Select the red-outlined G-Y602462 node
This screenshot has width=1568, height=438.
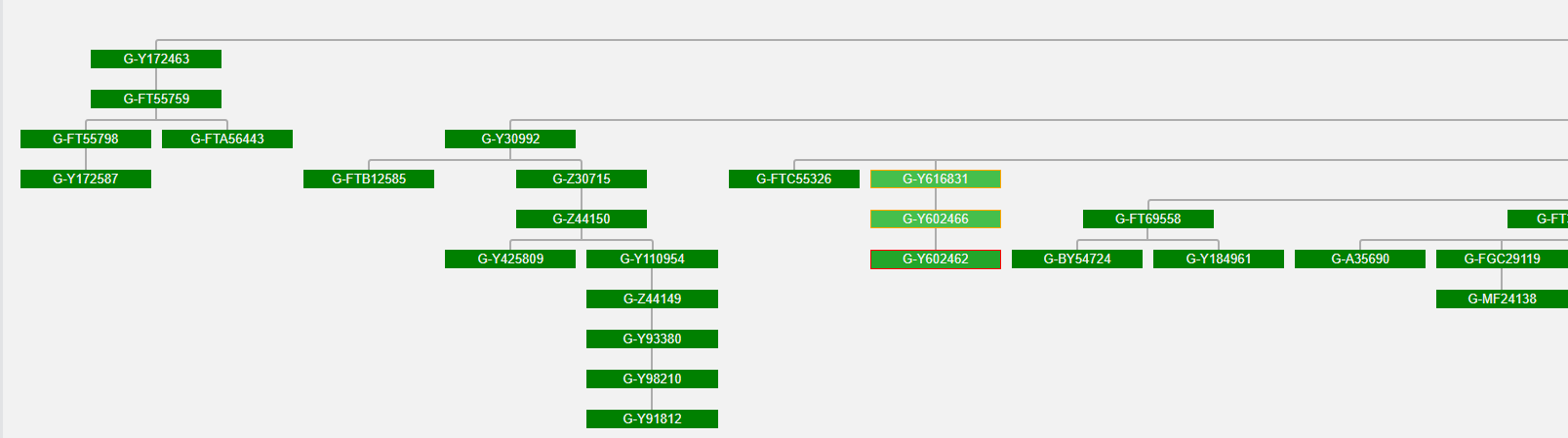[936, 259]
